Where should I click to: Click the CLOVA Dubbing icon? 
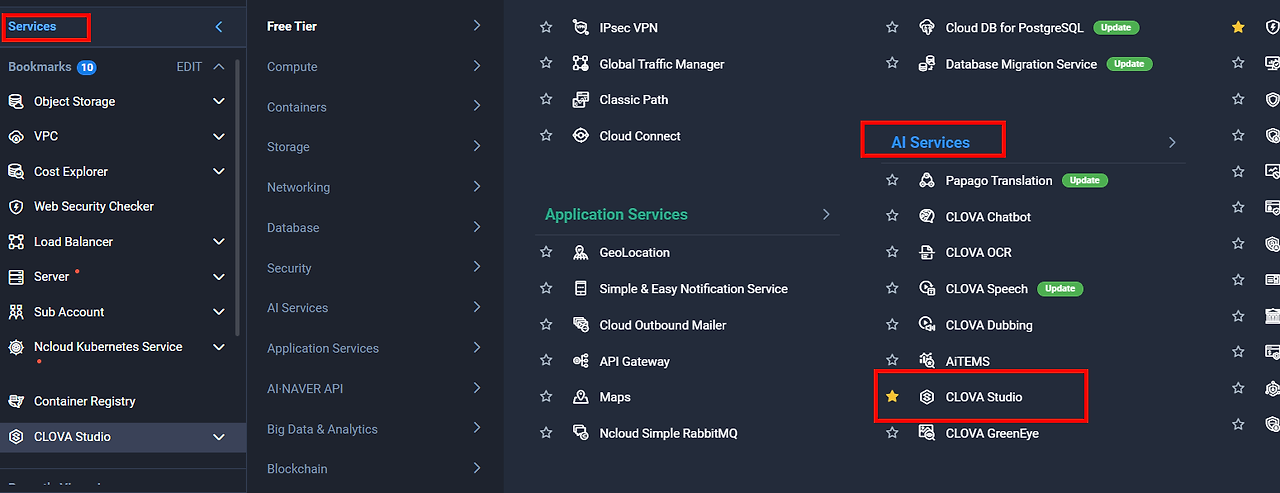927,324
